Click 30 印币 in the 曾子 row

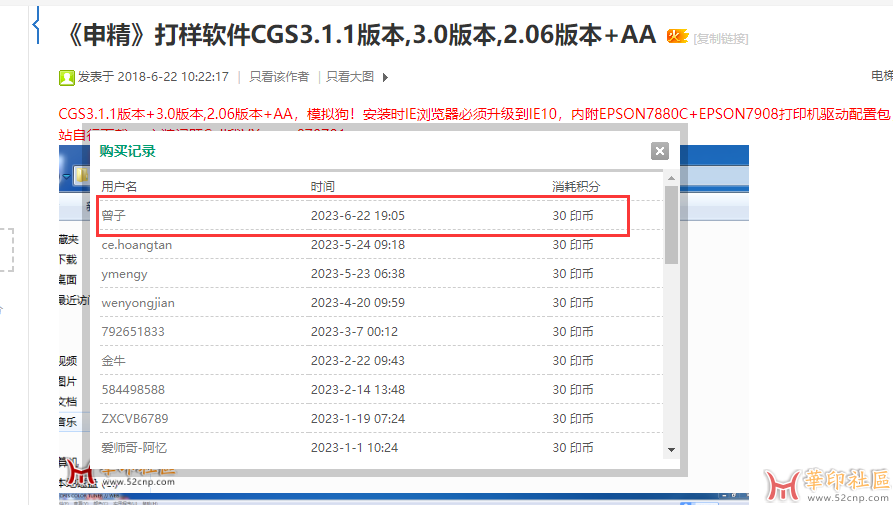coord(572,216)
